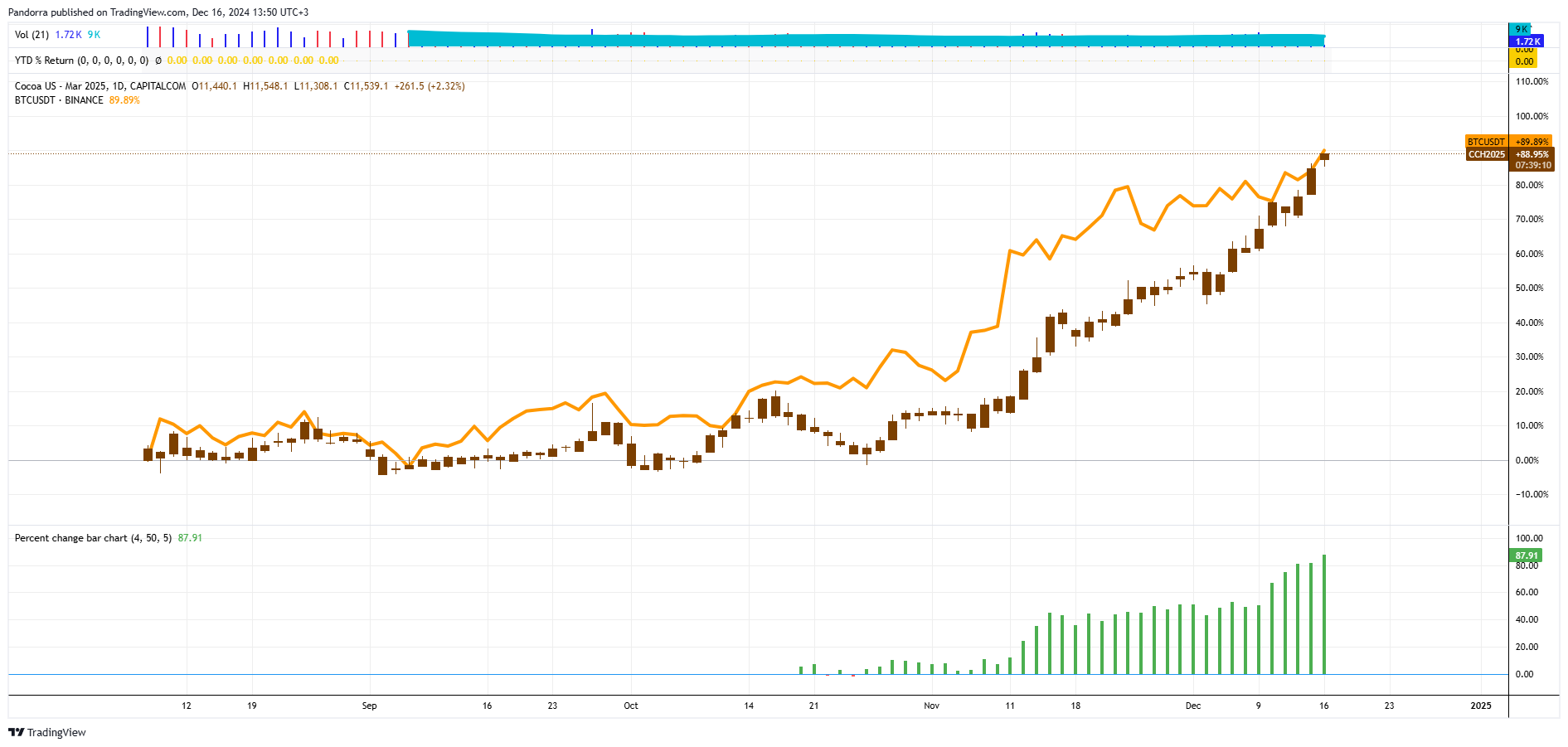Click the 2025 label on time axis

(x=1481, y=706)
